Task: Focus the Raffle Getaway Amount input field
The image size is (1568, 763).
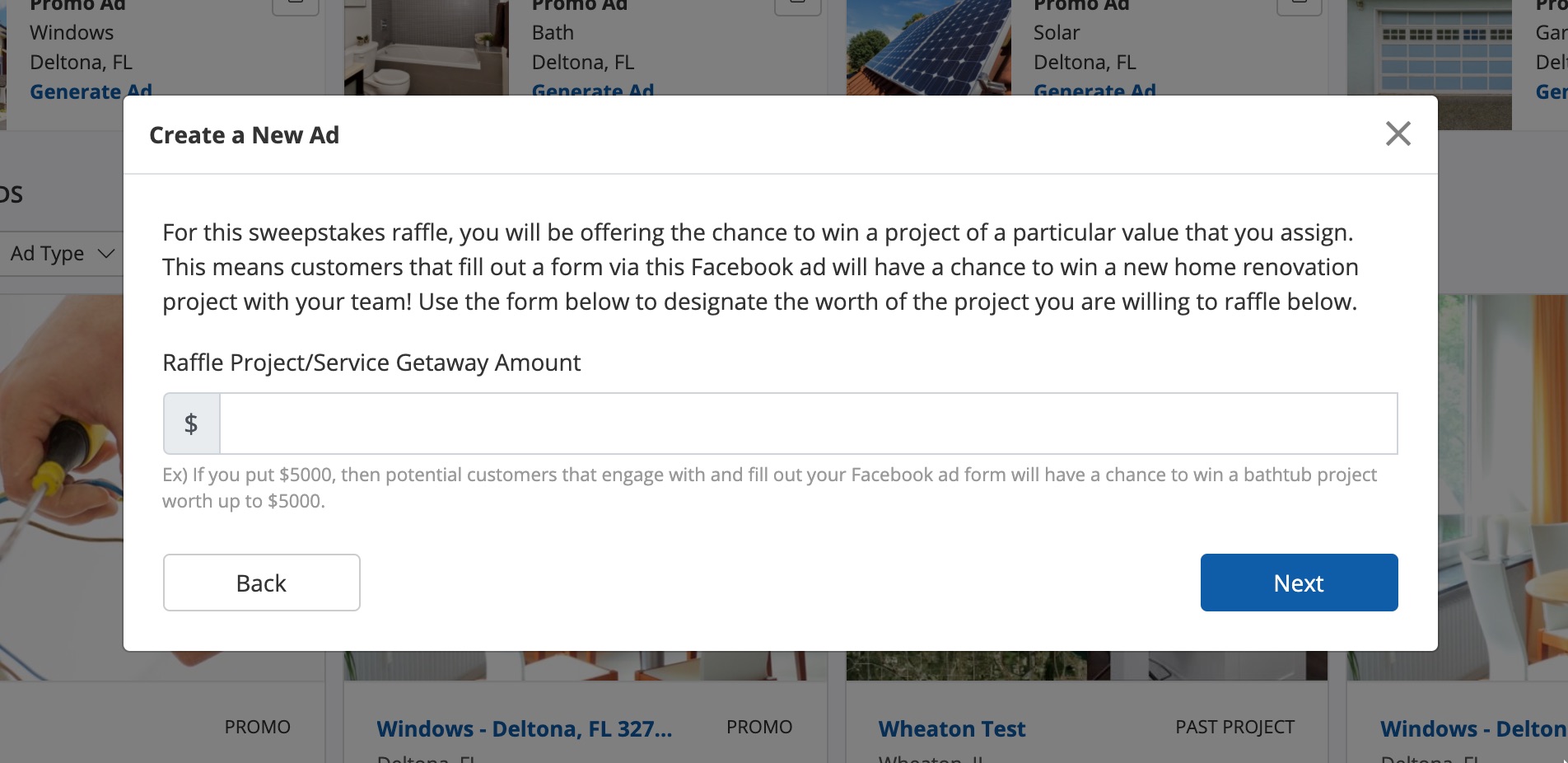Action: point(808,424)
